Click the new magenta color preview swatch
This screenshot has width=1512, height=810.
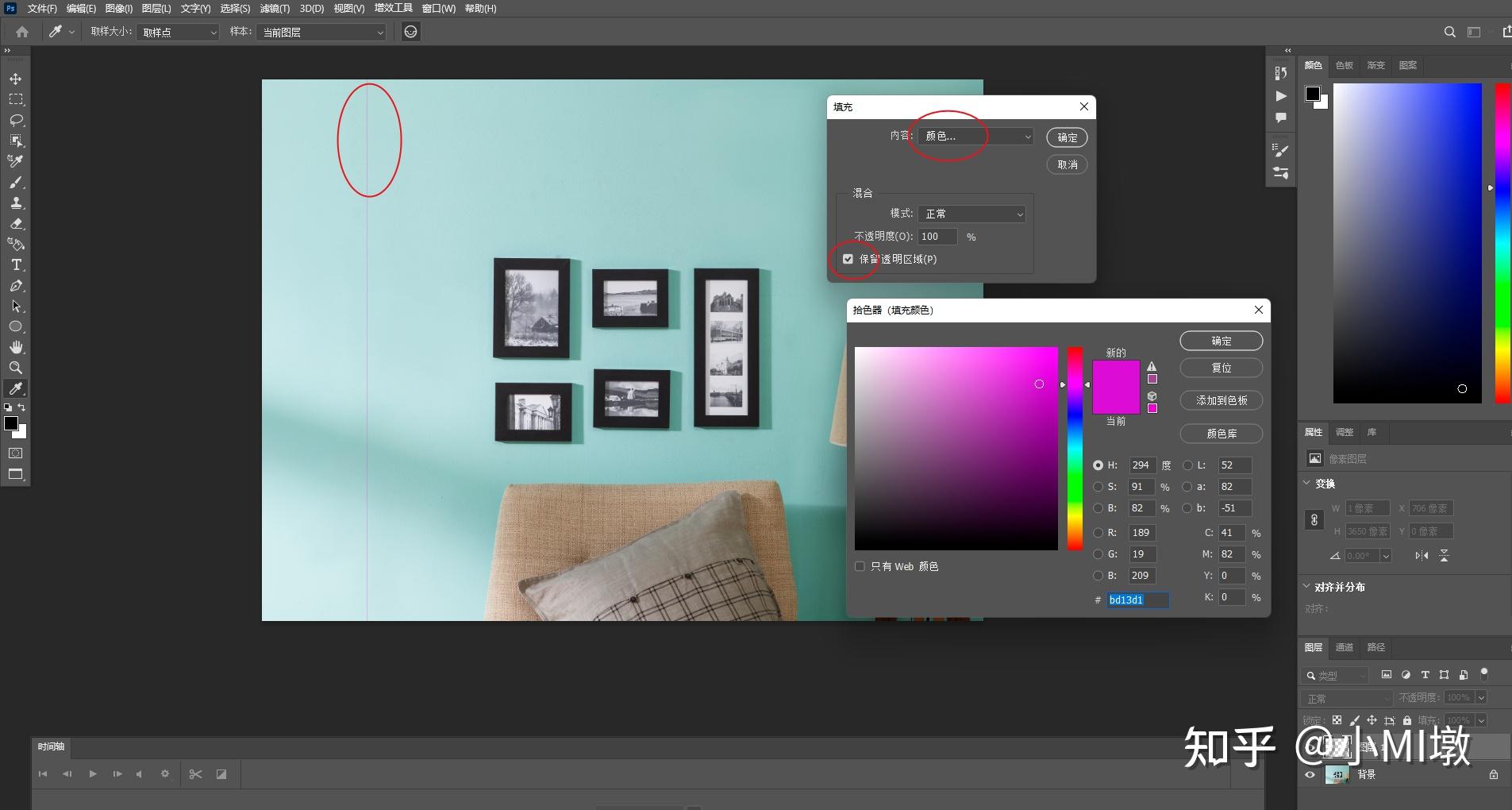[x=1116, y=374]
